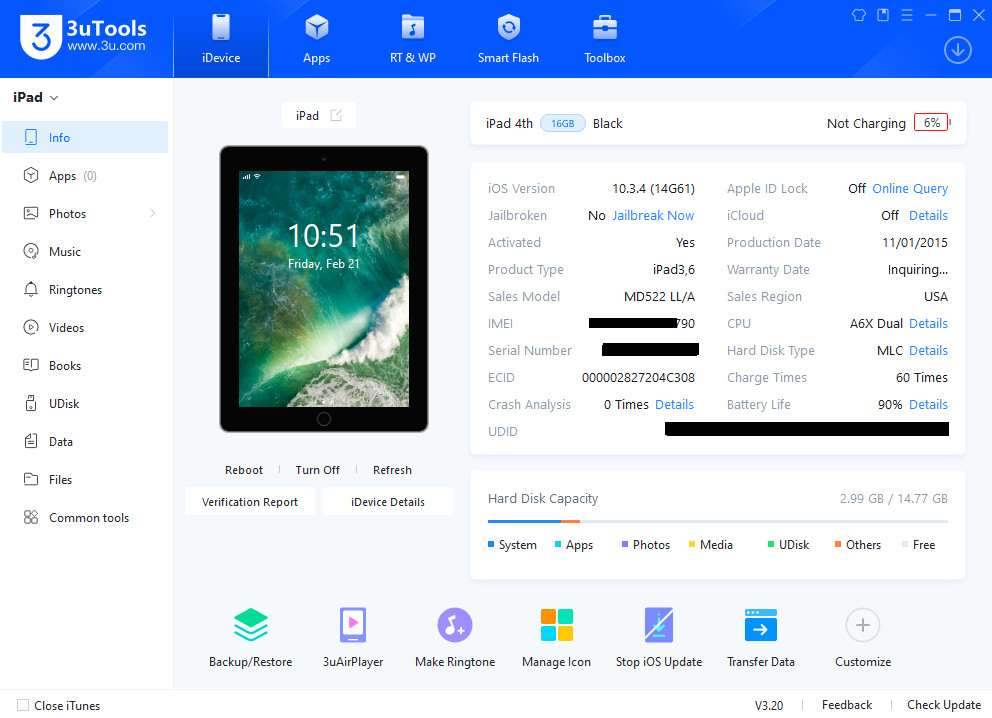Click the MD522 LL/A sales model value

pos(659,296)
